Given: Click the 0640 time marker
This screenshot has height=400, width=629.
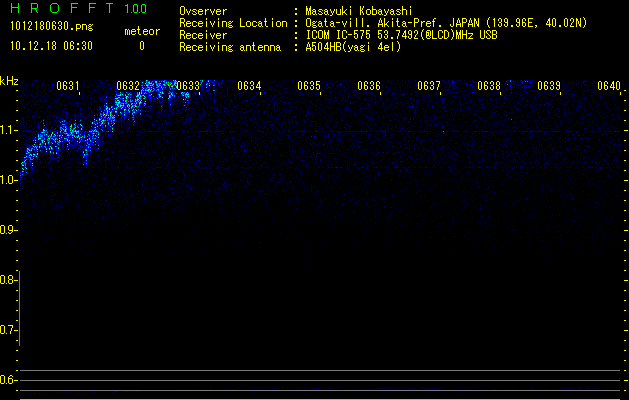Looking at the screenshot, I should click(609, 86).
